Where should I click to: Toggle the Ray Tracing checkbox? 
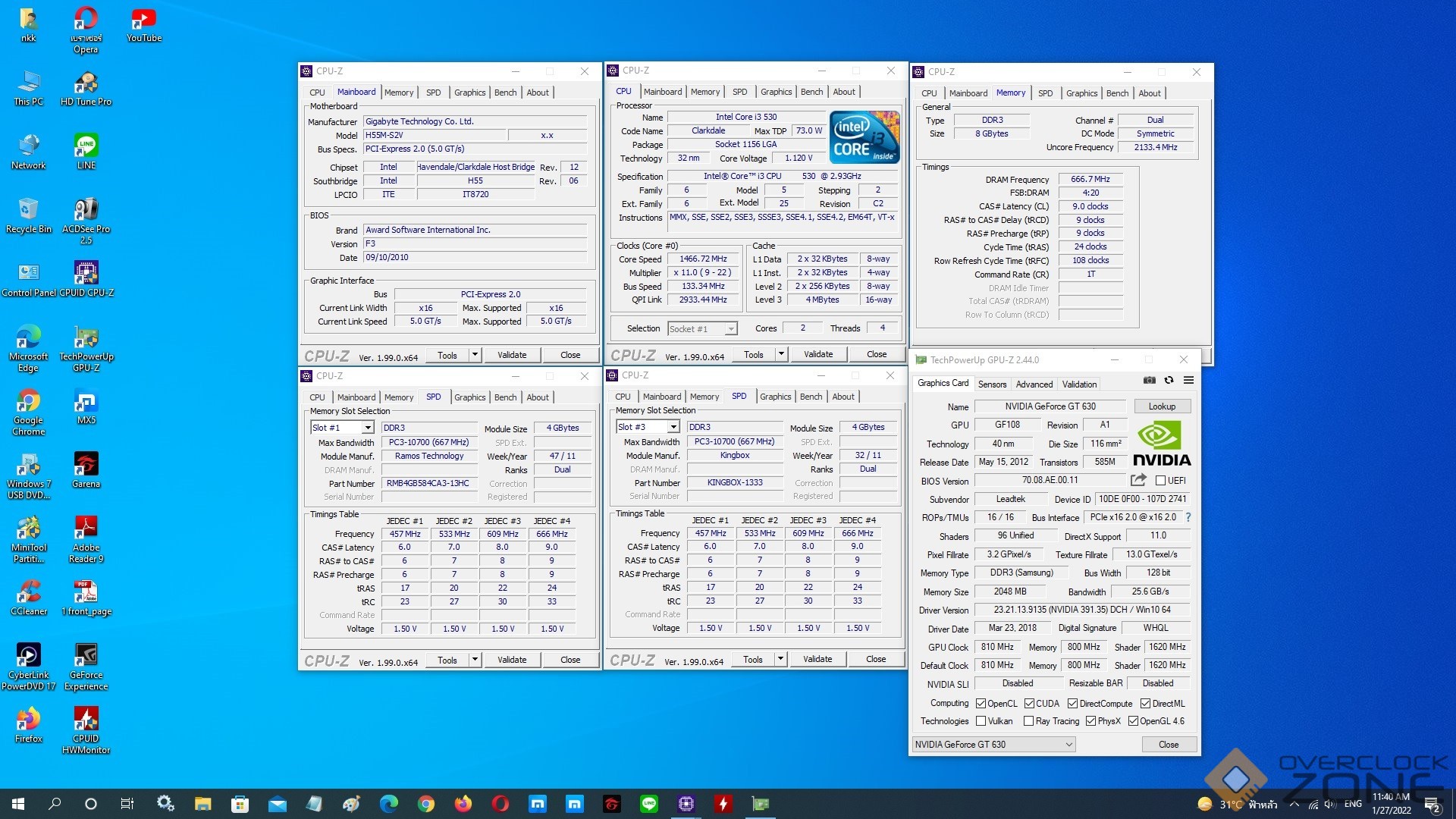[x=1028, y=721]
